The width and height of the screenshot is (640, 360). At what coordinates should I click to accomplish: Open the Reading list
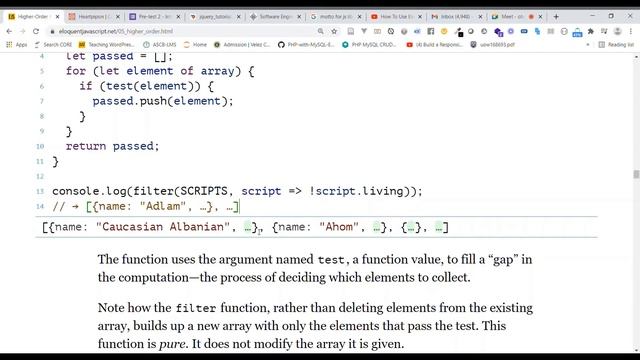pyautogui.click(x=616, y=44)
